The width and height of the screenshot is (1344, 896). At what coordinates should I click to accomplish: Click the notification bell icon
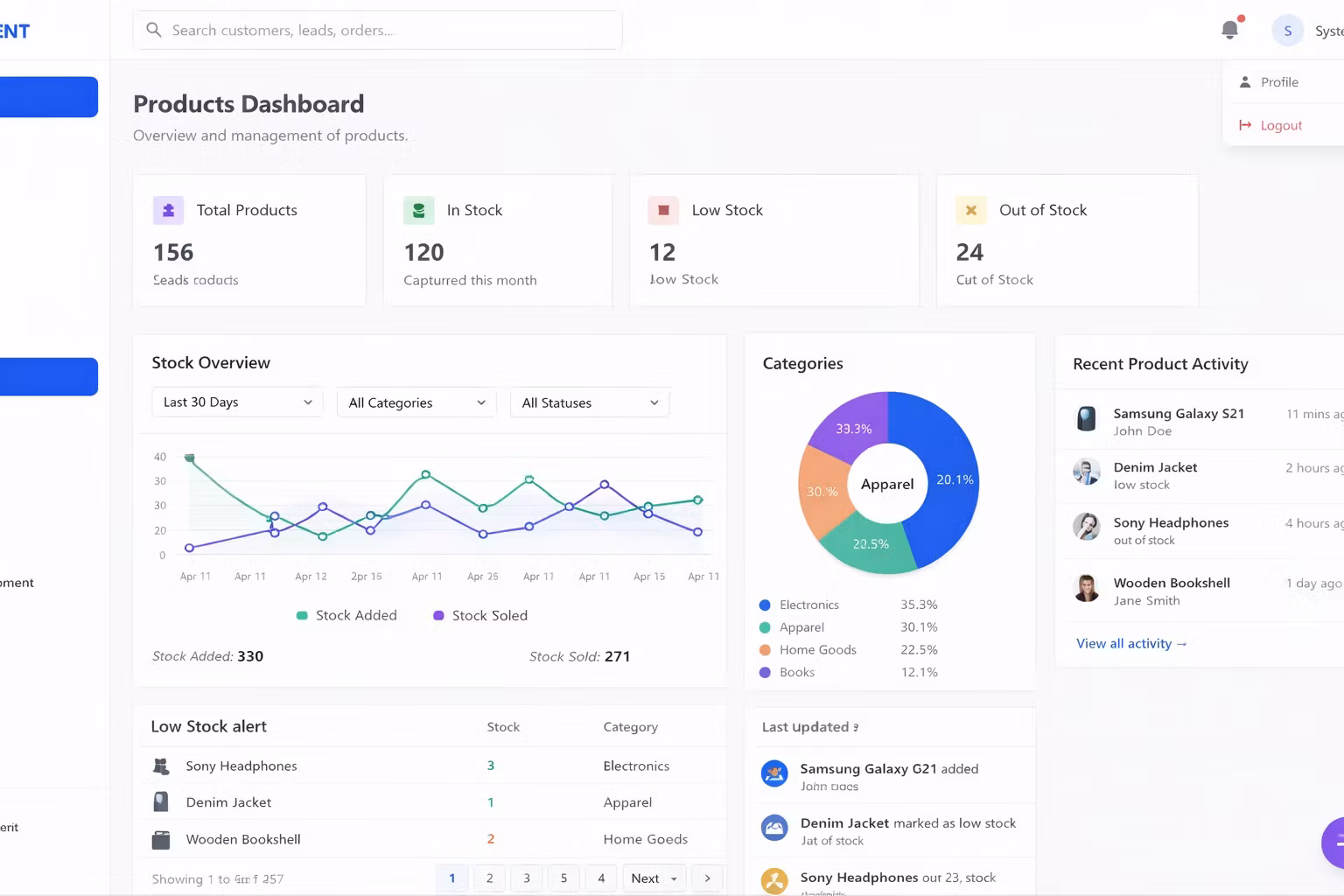pos(1229,30)
